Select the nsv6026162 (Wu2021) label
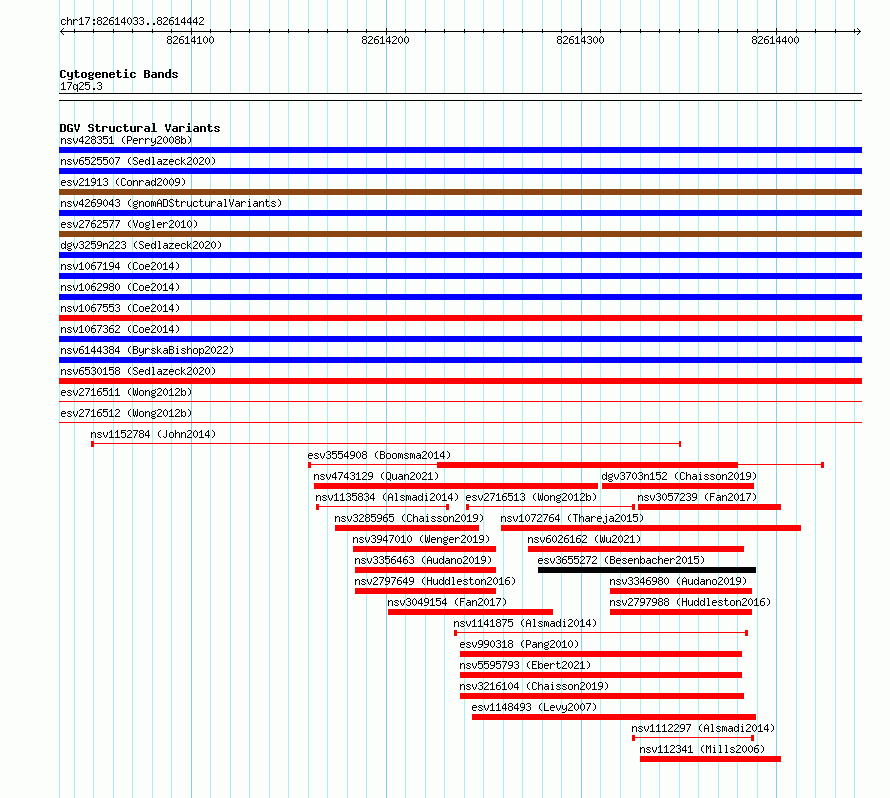The image size is (890, 798). tap(584, 539)
